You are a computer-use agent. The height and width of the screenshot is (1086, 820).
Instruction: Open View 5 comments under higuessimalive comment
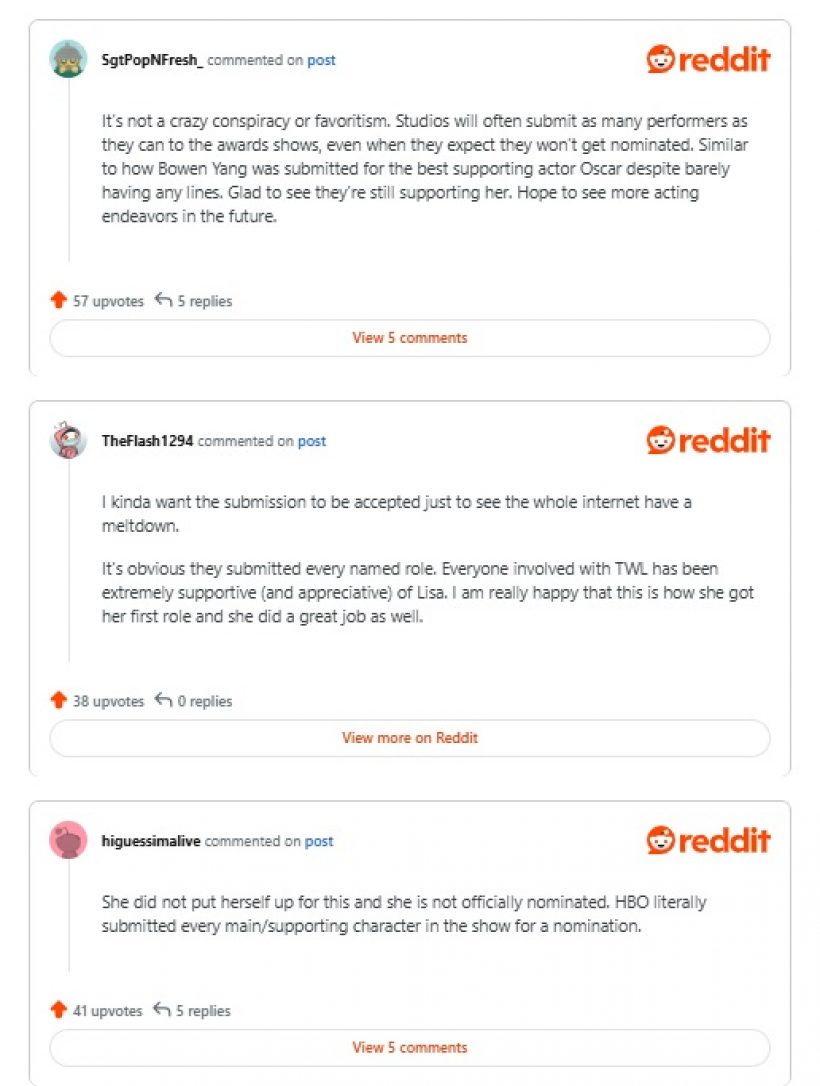coord(409,1047)
